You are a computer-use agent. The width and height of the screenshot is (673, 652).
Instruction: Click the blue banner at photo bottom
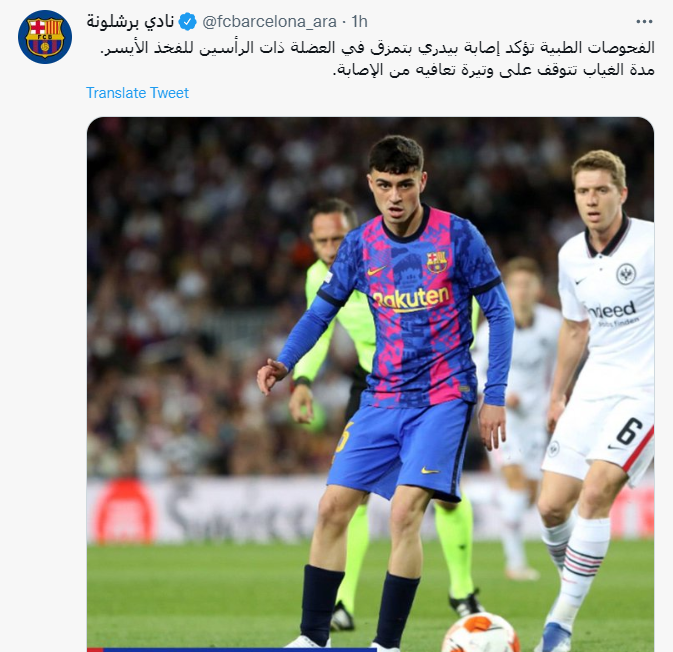(232, 649)
